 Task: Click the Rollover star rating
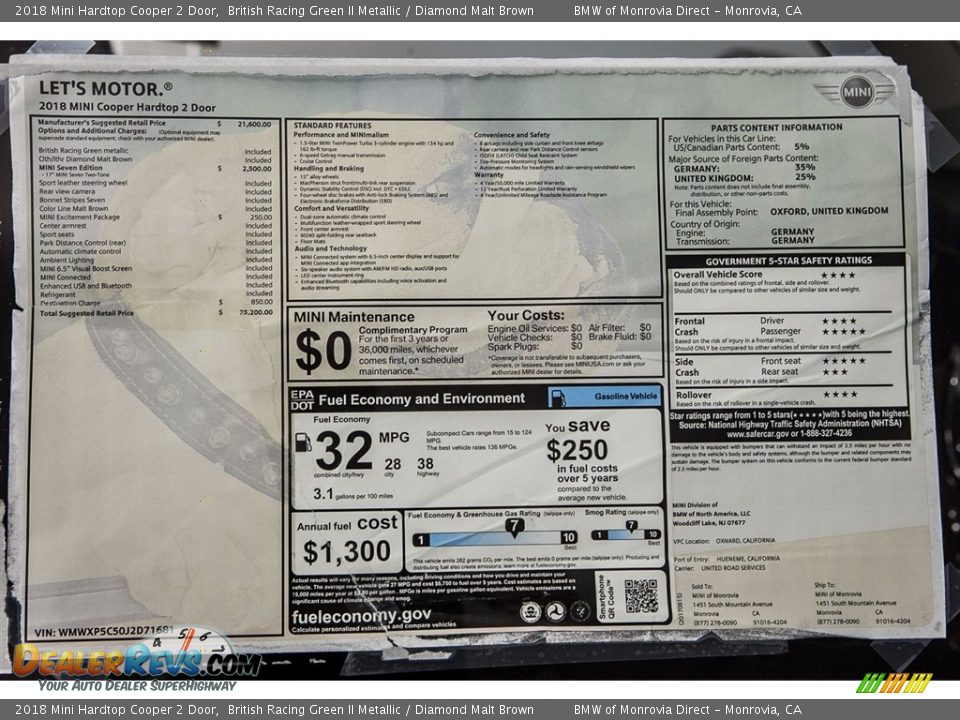(840, 394)
